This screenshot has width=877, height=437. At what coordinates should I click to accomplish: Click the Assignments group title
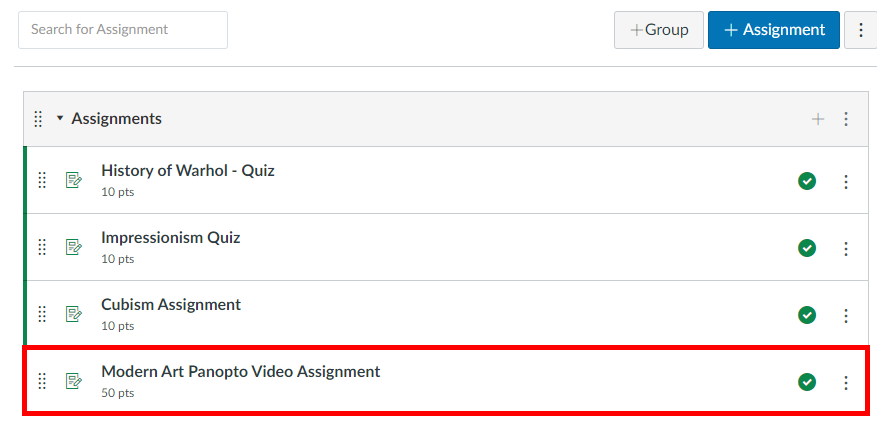pos(116,119)
